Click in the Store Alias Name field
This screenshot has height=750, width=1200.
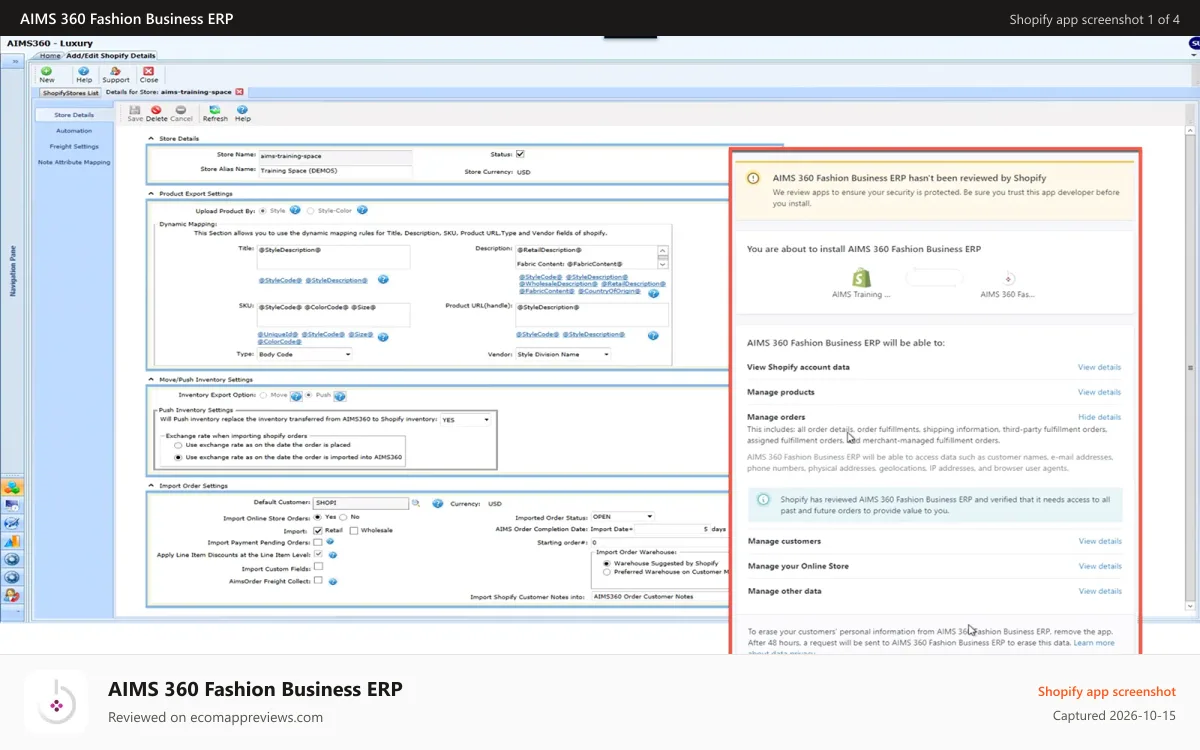point(335,171)
